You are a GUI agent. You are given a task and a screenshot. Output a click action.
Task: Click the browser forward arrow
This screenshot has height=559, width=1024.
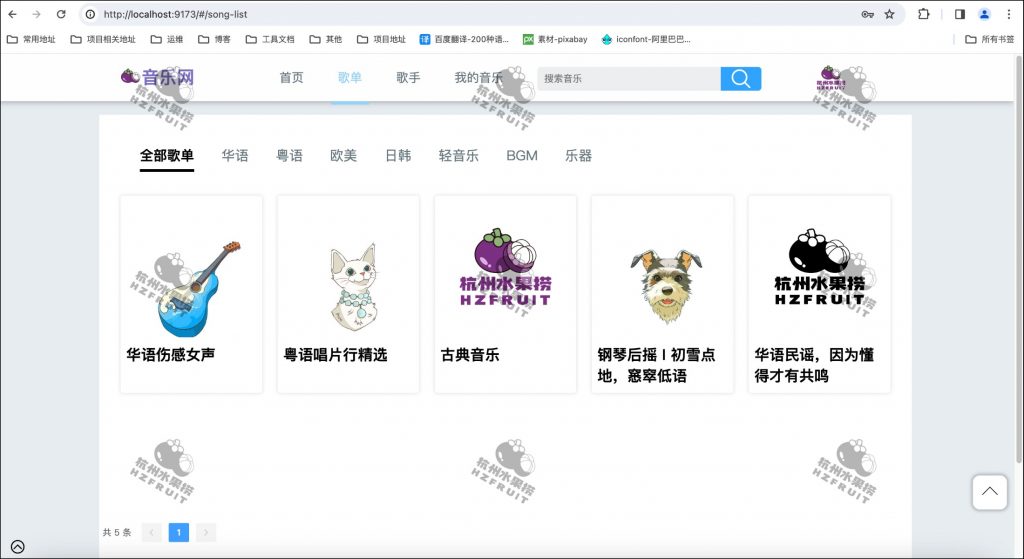[x=37, y=14]
